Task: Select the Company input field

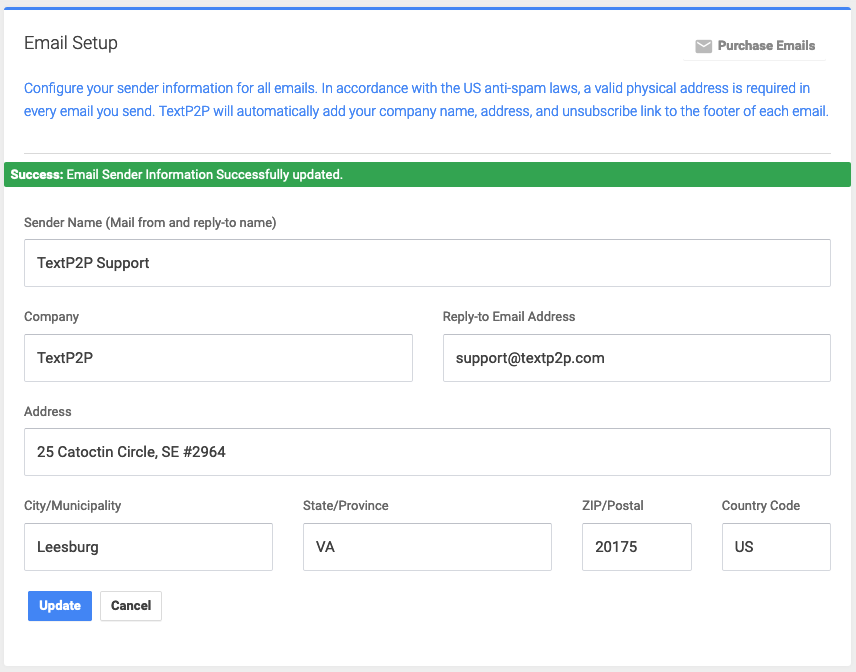Action: coord(218,358)
